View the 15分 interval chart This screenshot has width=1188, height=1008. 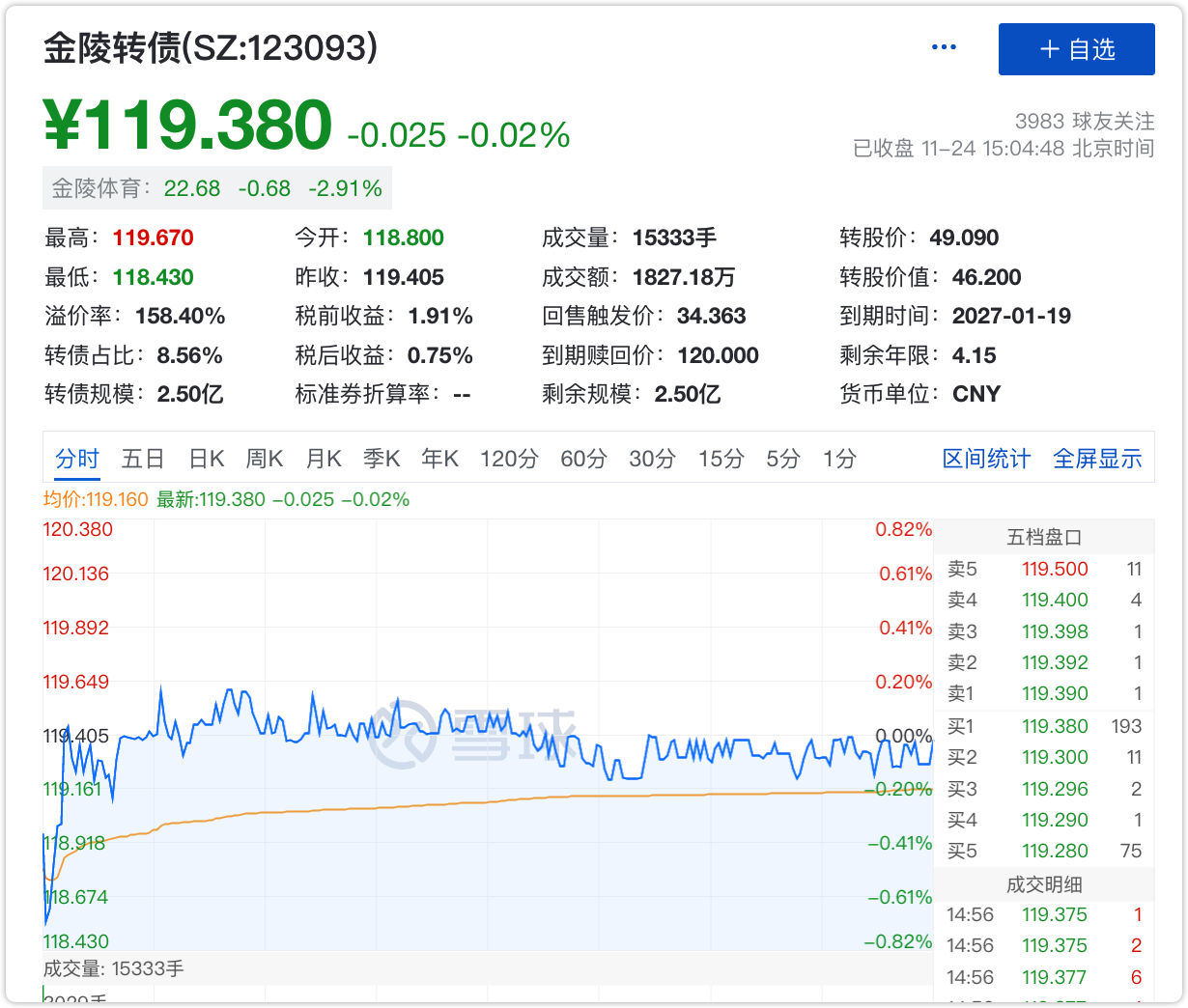tap(721, 459)
